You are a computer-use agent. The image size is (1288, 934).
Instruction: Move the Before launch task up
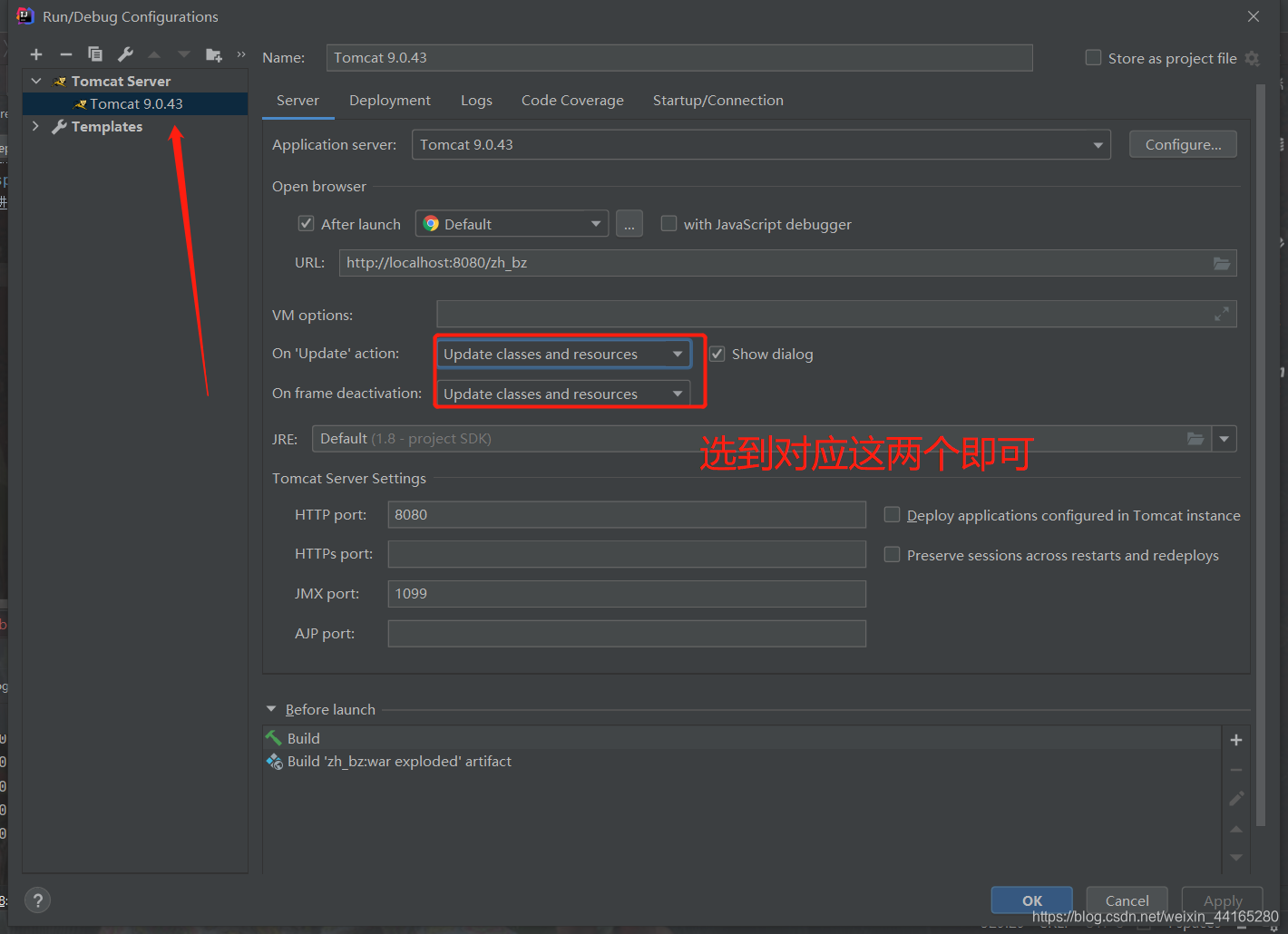pyautogui.click(x=1236, y=829)
